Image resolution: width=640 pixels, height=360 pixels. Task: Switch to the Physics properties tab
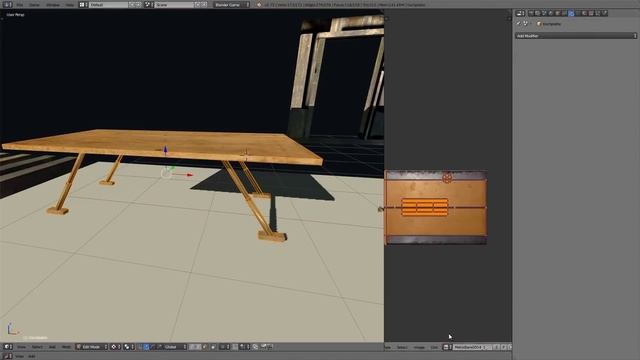pos(604,13)
